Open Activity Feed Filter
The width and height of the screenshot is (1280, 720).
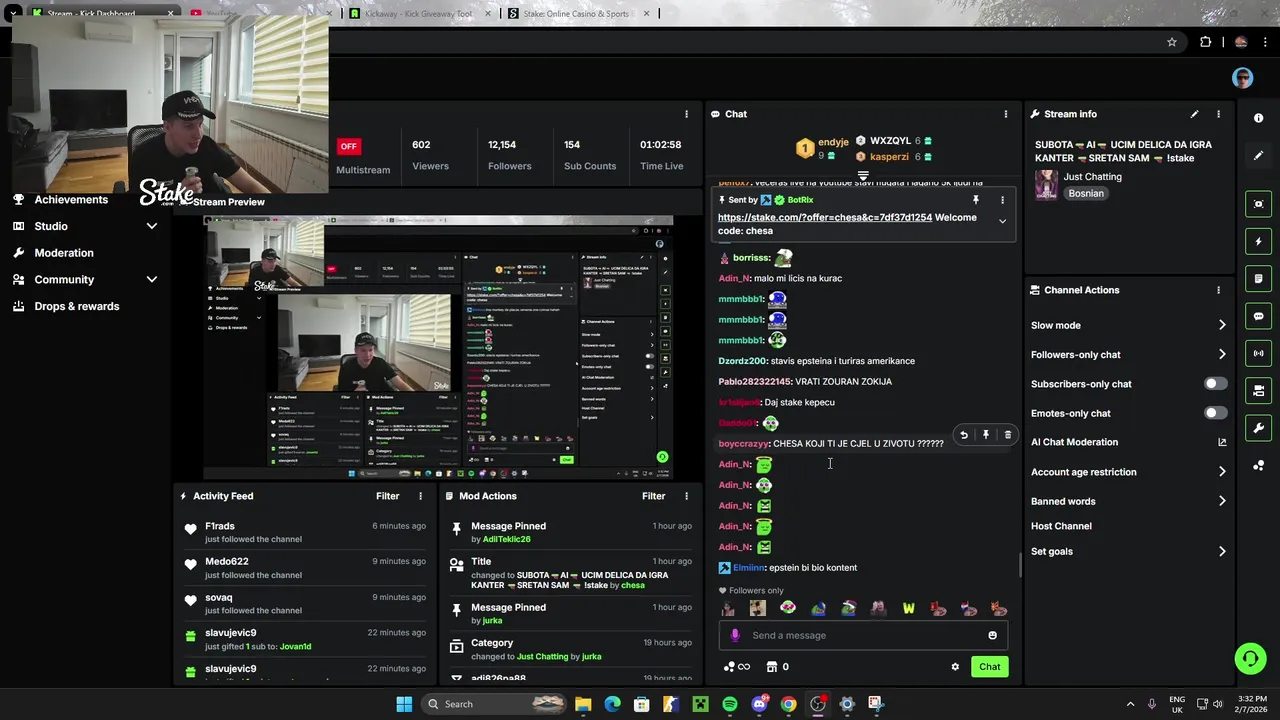(387, 496)
